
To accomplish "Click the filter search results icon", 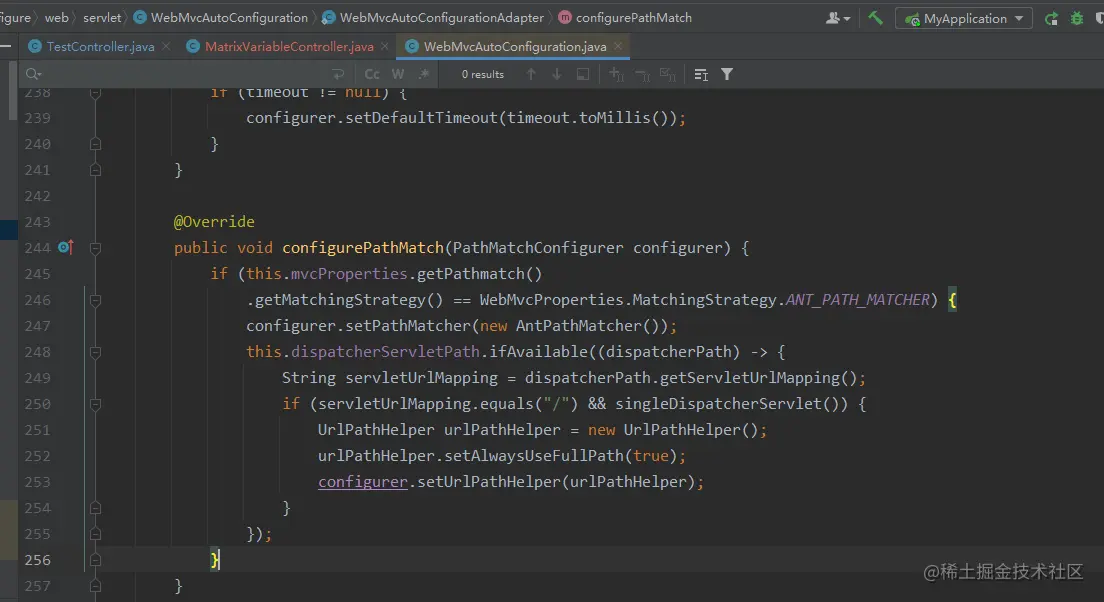I will pos(727,74).
